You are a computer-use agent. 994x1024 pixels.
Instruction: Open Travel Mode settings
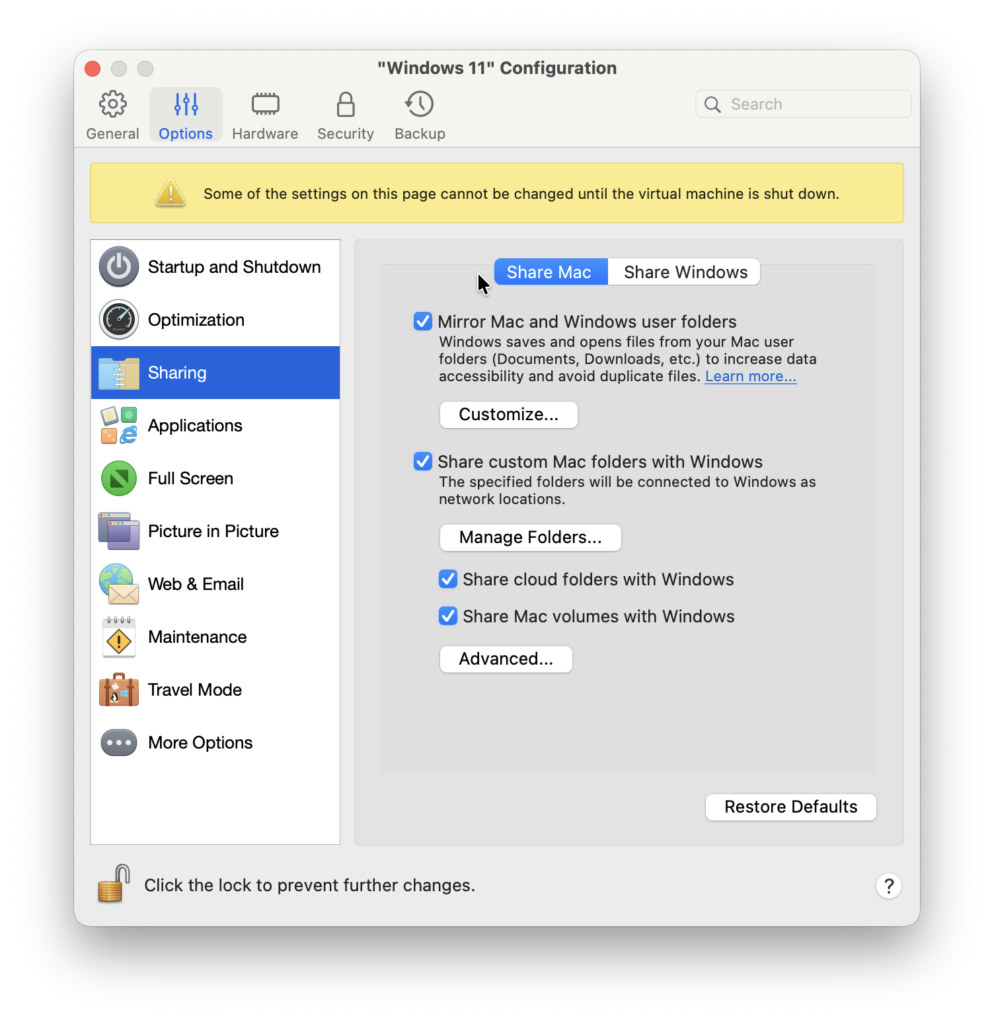click(216, 690)
